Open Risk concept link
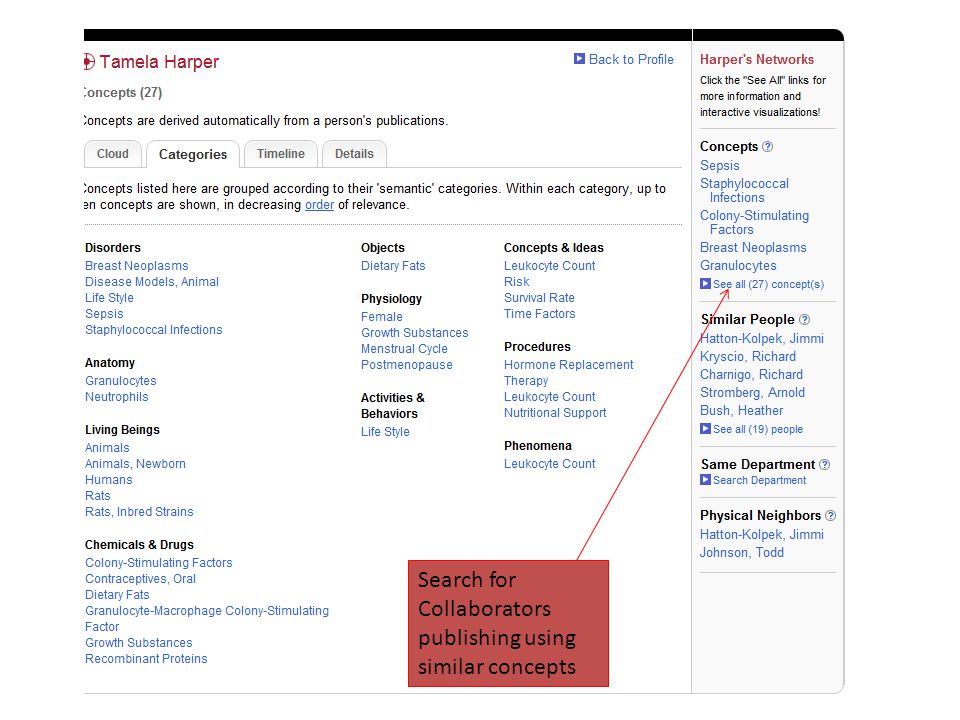This screenshot has width=960, height=720. (x=517, y=282)
